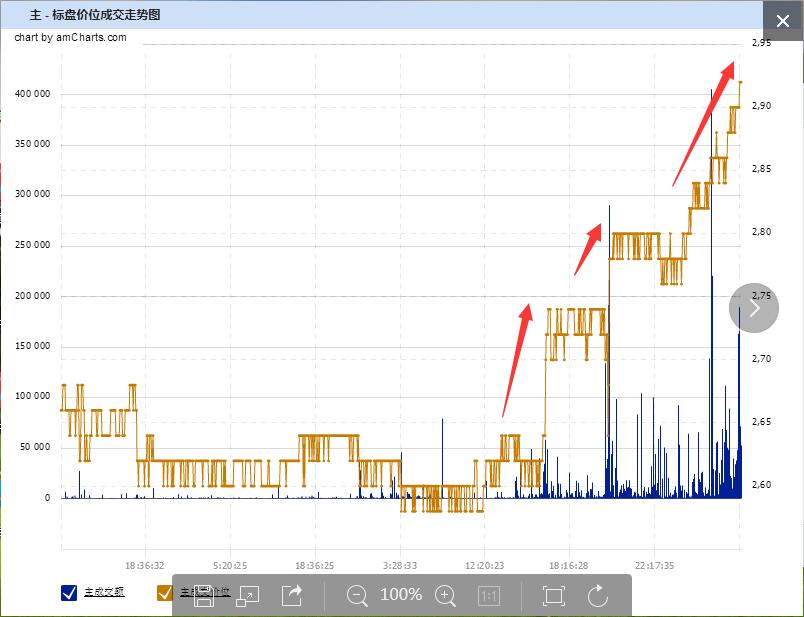Click the share arrow icon

pyautogui.click(x=292, y=595)
